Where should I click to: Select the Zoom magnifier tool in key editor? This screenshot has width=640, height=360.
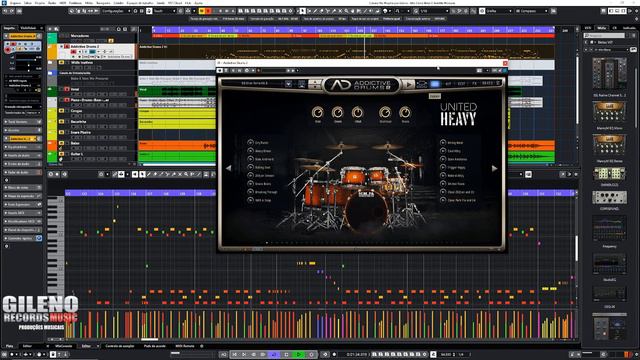(x=186, y=174)
